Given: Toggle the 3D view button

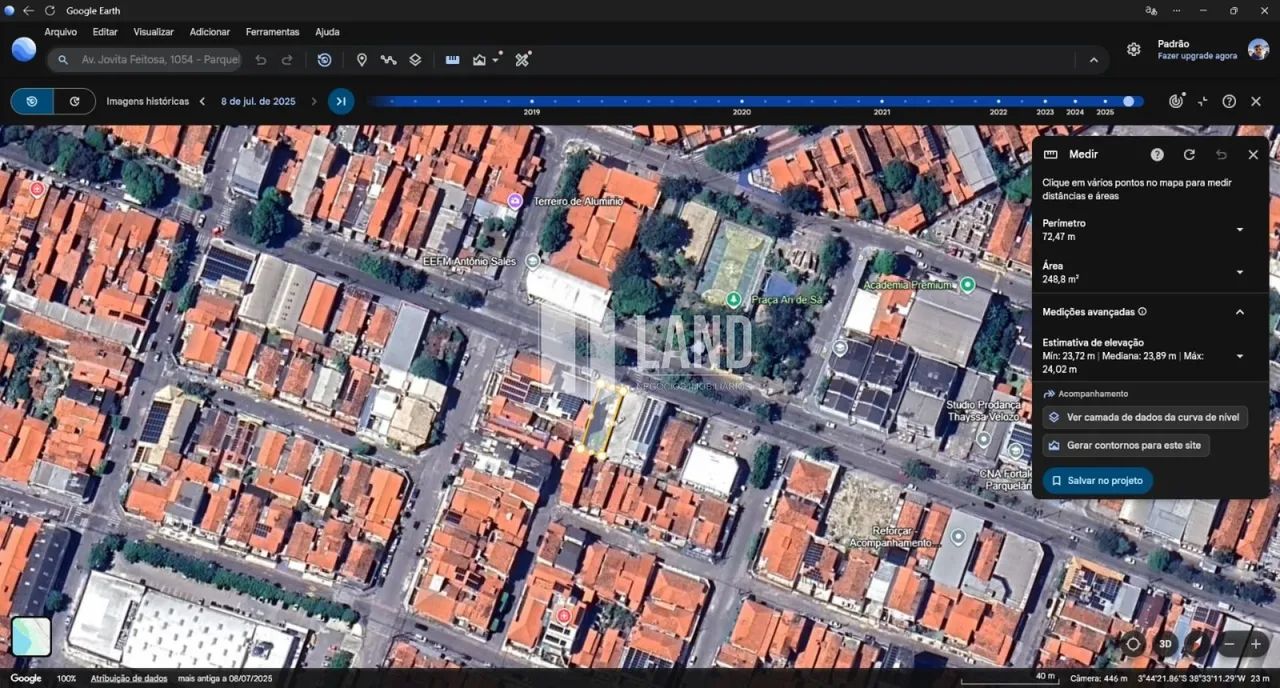Looking at the screenshot, I should (x=1165, y=644).
